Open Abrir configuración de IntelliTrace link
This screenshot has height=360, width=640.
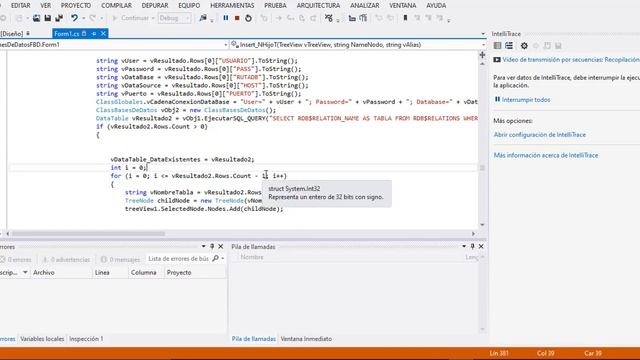point(540,135)
